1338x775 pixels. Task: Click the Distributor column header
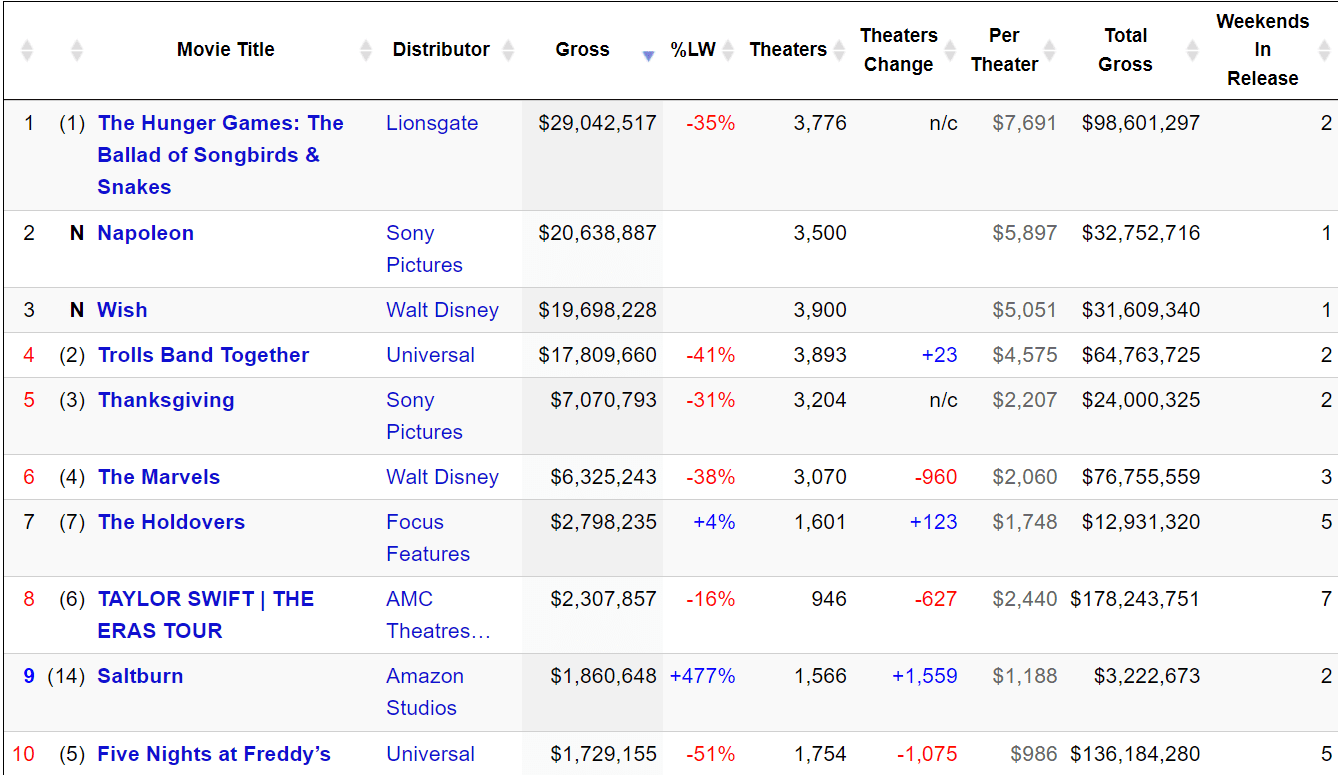(441, 49)
